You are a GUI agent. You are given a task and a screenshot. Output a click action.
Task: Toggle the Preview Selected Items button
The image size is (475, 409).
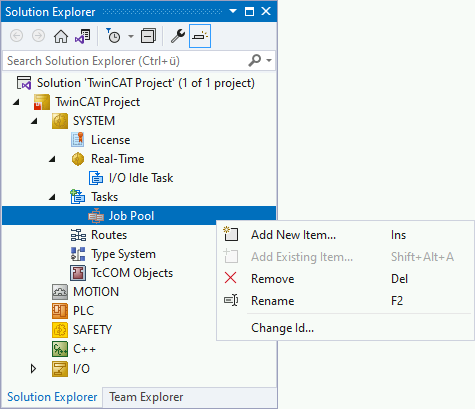pyautogui.click(x=200, y=36)
